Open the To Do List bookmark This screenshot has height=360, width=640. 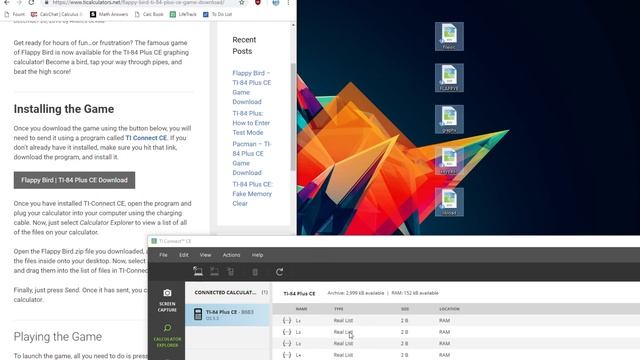click(218, 14)
